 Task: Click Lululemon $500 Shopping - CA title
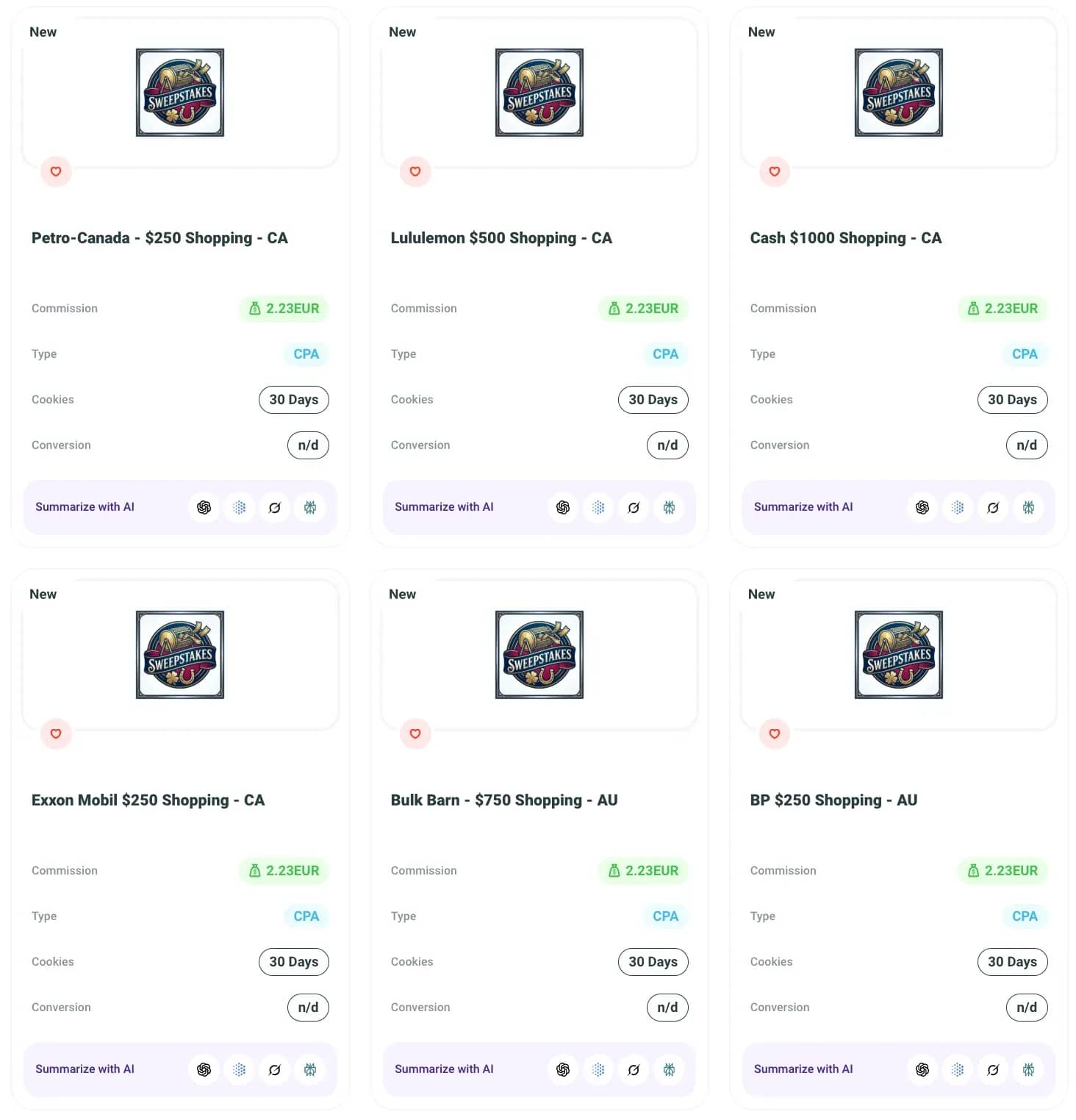pyautogui.click(x=501, y=238)
